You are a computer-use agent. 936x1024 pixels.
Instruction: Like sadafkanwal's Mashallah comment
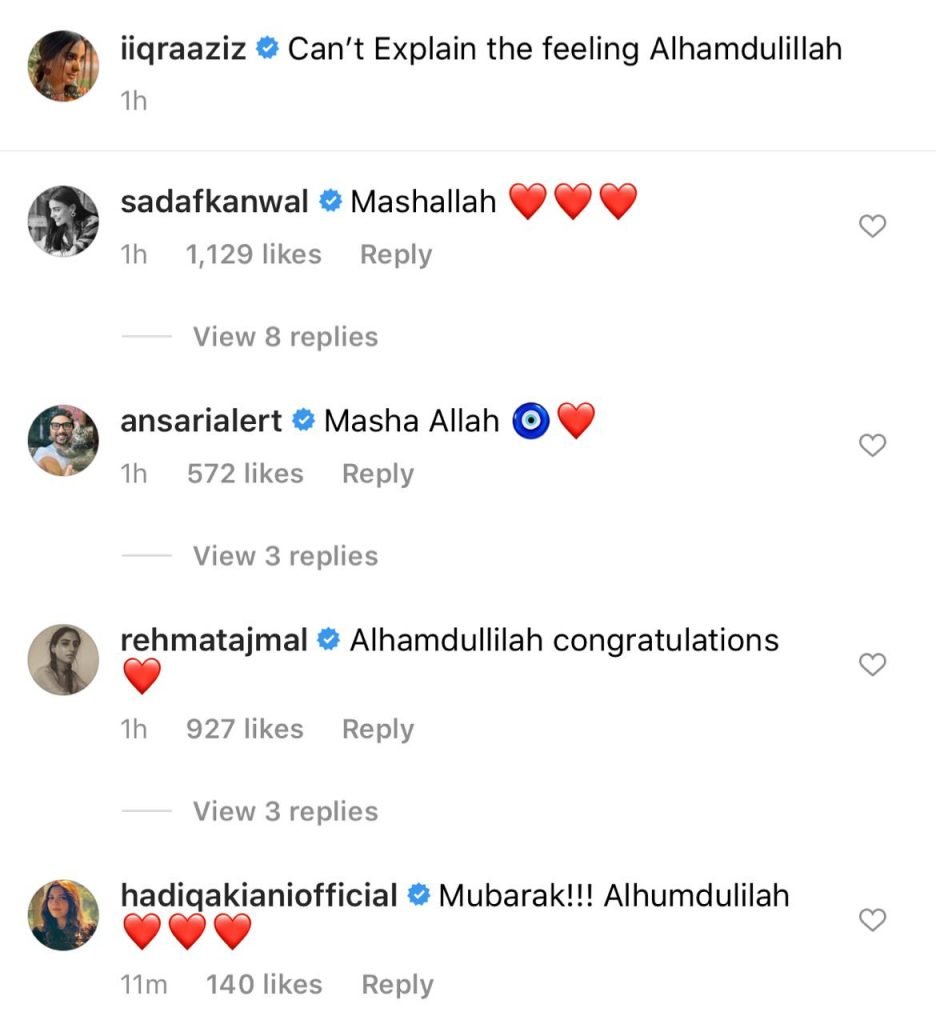873,227
